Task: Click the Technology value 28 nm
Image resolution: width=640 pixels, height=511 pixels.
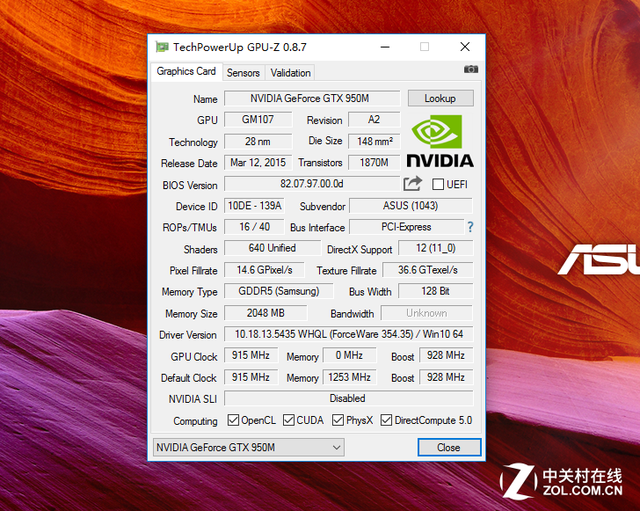Action: coord(258,141)
